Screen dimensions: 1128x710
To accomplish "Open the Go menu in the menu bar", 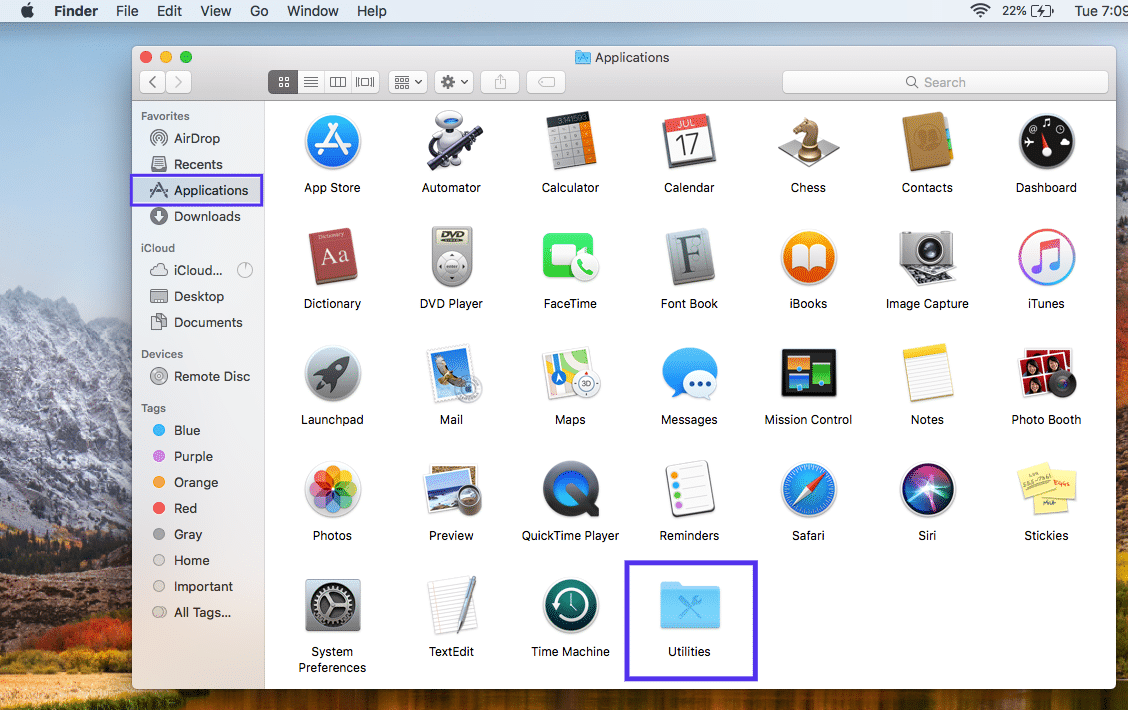I will point(259,11).
